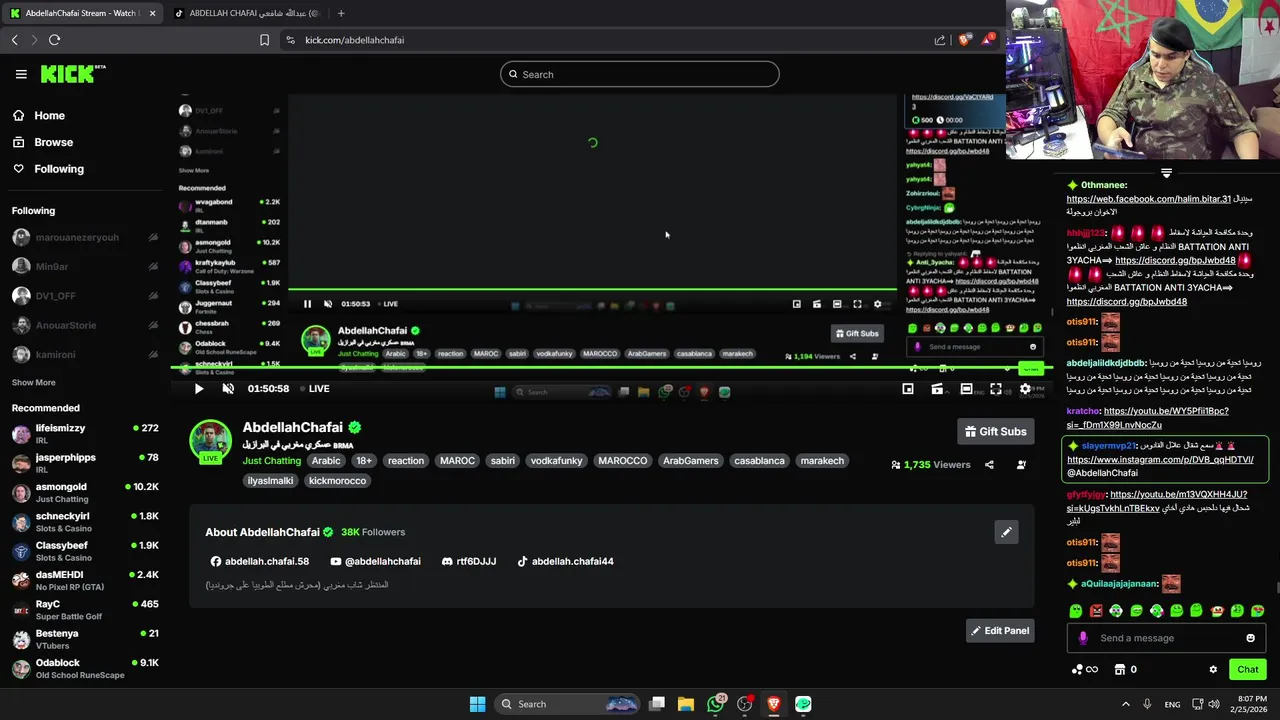Play the stream

pyautogui.click(x=198, y=389)
